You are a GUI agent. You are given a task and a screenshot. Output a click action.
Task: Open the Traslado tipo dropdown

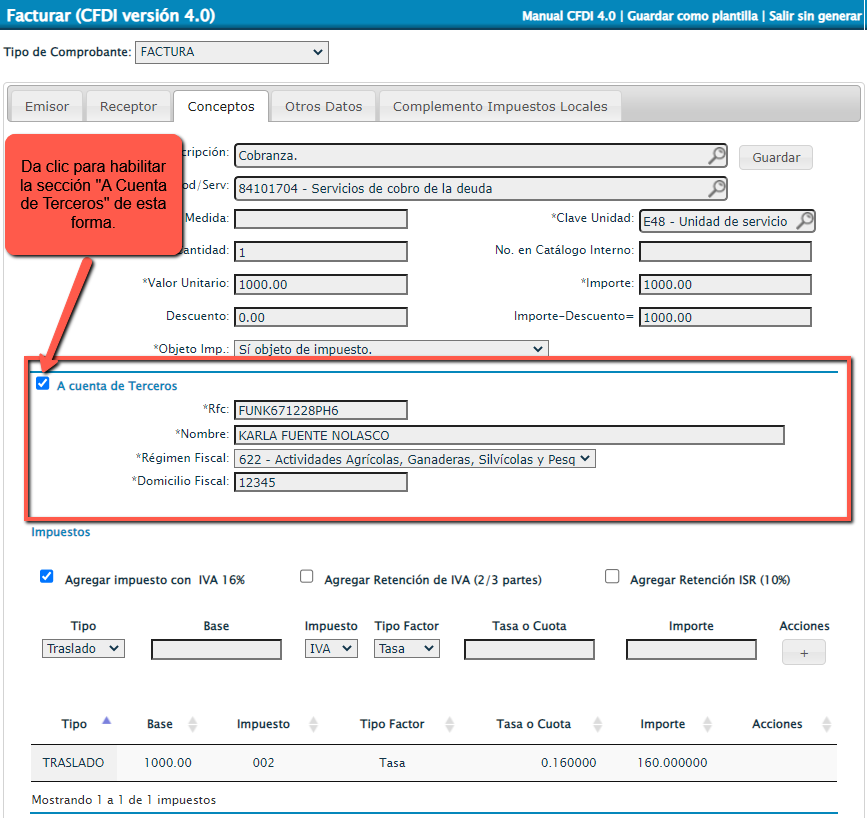click(x=83, y=648)
